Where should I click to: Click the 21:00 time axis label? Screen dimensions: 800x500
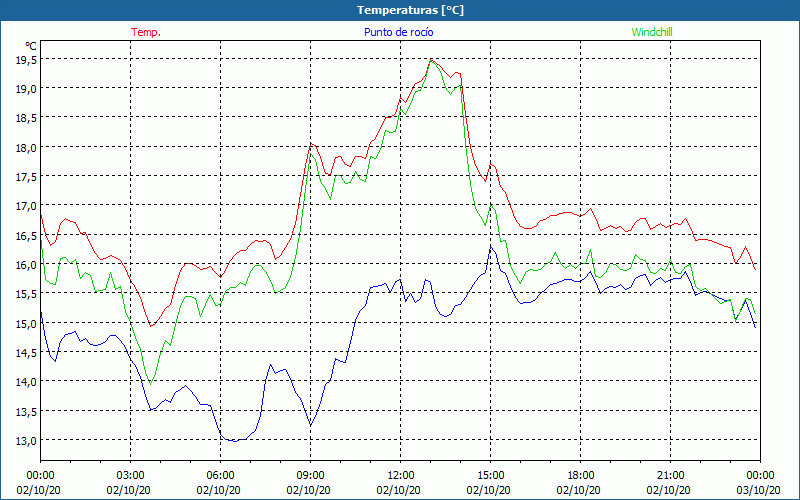coord(670,476)
